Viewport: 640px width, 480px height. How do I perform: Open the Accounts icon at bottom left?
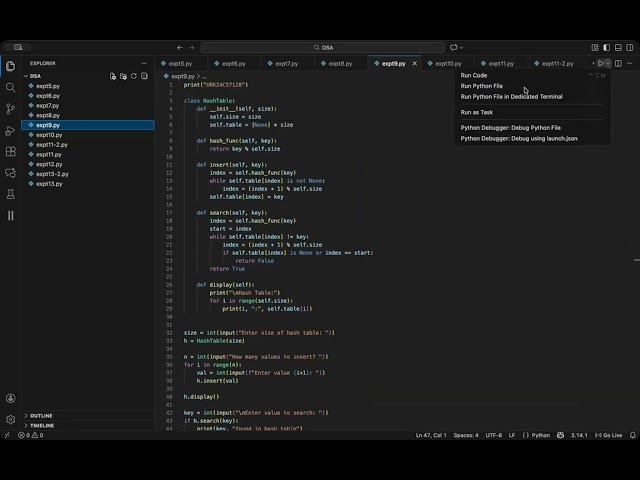(x=11, y=398)
